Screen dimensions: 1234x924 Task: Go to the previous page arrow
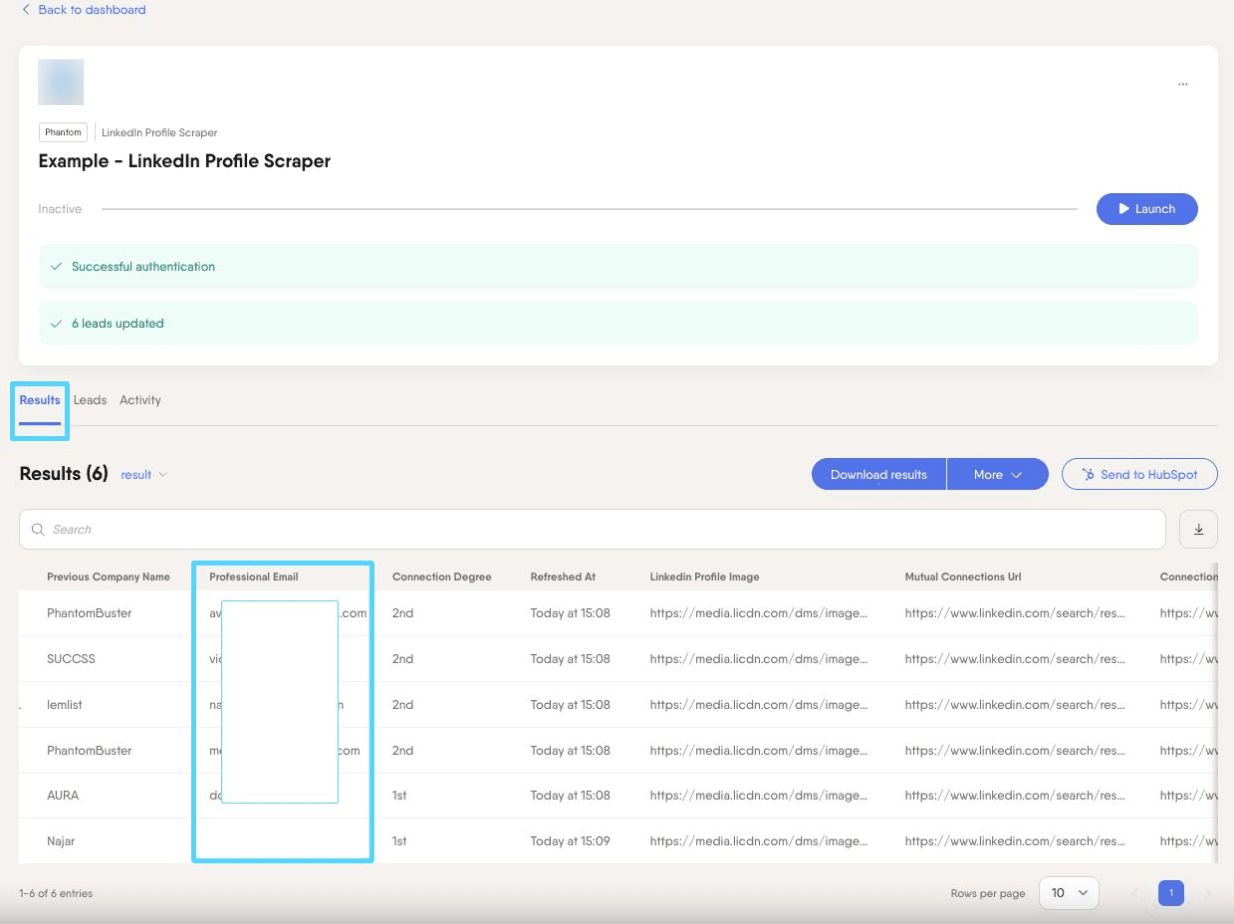[1134, 893]
